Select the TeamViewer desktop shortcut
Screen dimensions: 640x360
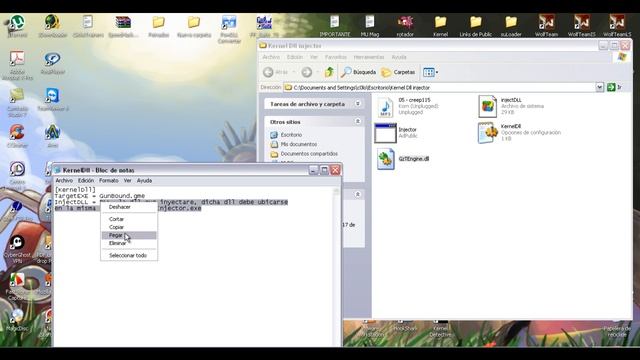(x=53, y=100)
